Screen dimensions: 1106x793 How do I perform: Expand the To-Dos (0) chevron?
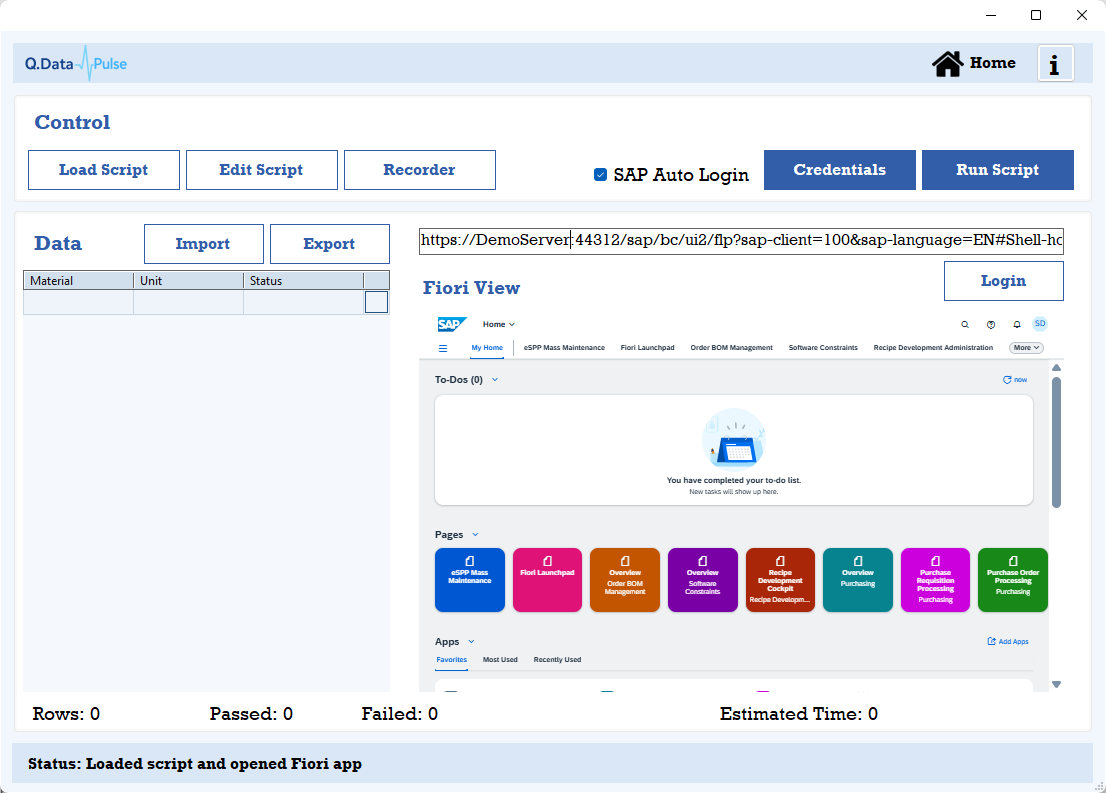coord(495,380)
